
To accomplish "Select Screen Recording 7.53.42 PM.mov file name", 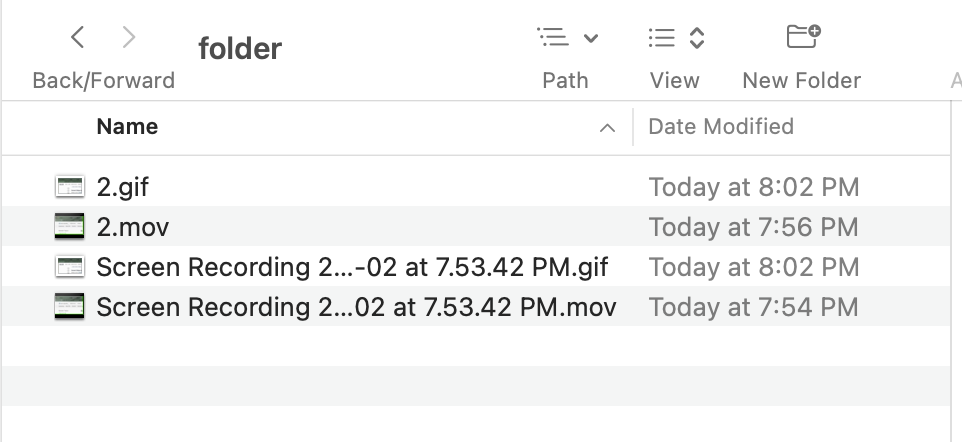I will point(356,307).
